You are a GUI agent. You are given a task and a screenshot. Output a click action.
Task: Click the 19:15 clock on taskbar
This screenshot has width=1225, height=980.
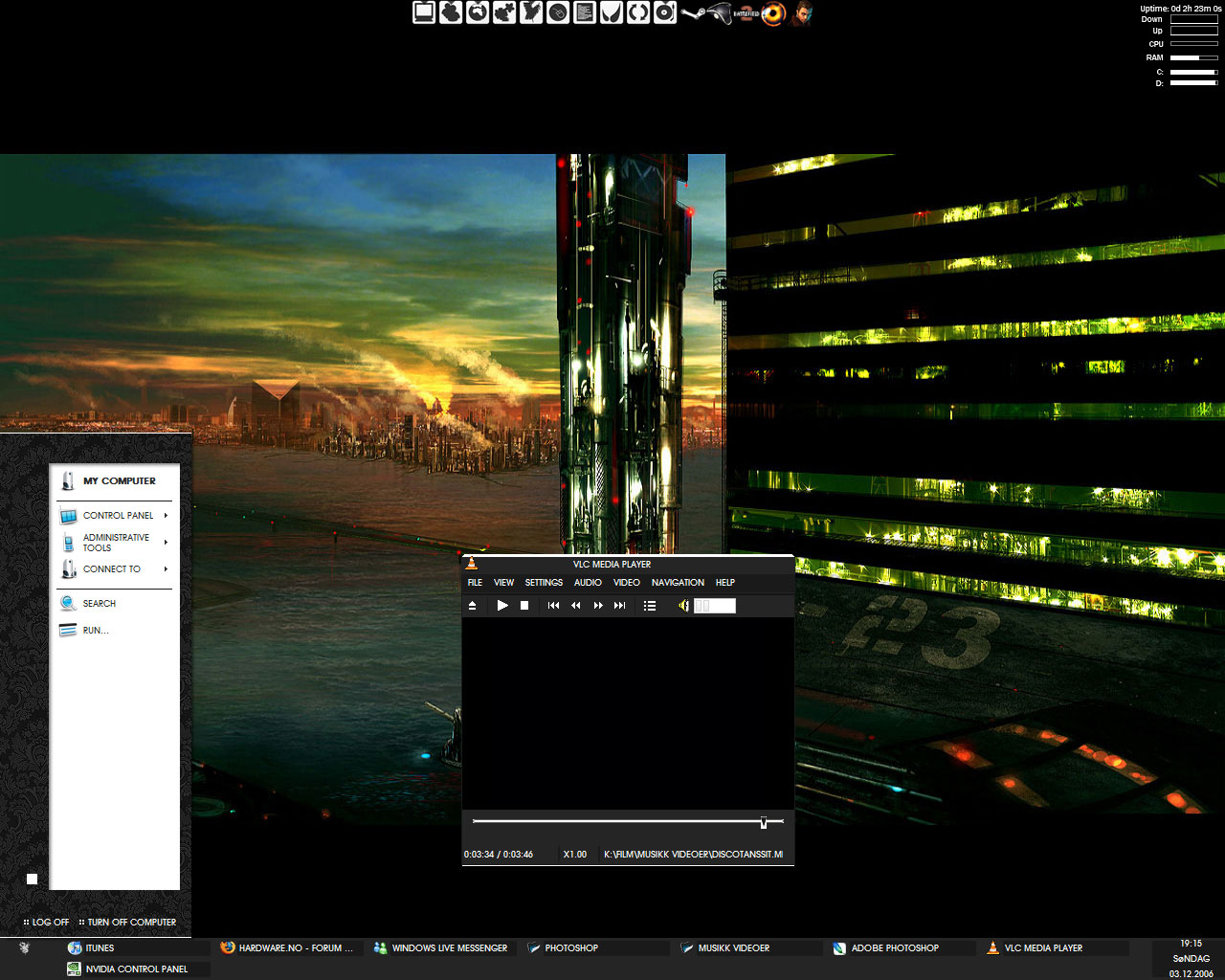pyautogui.click(x=1191, y=944)
